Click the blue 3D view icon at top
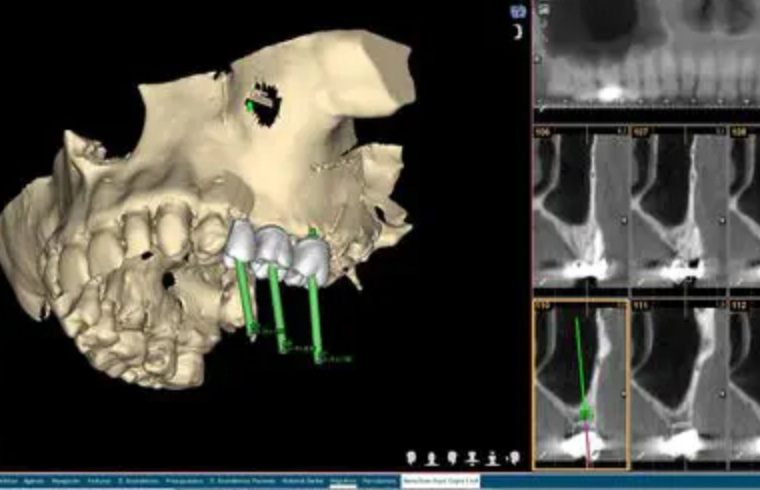Image resolution: width=760 pixels, height=490 pixels. (517, 12)
